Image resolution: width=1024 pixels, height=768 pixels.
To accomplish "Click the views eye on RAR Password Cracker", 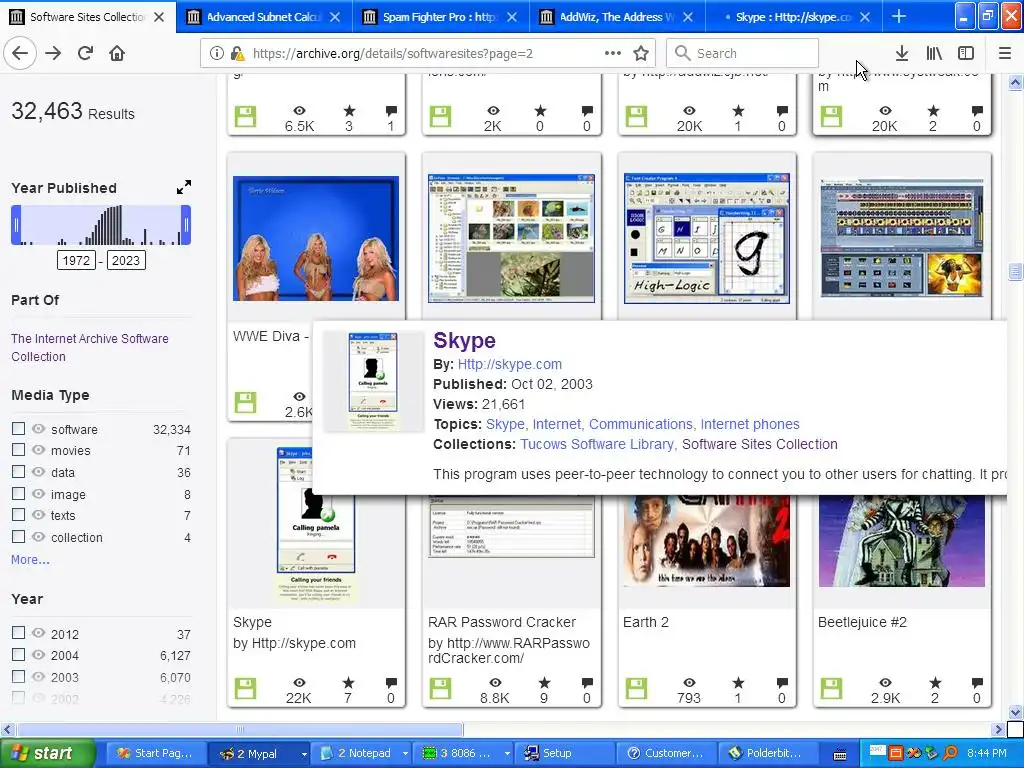I will pos(494,683).
